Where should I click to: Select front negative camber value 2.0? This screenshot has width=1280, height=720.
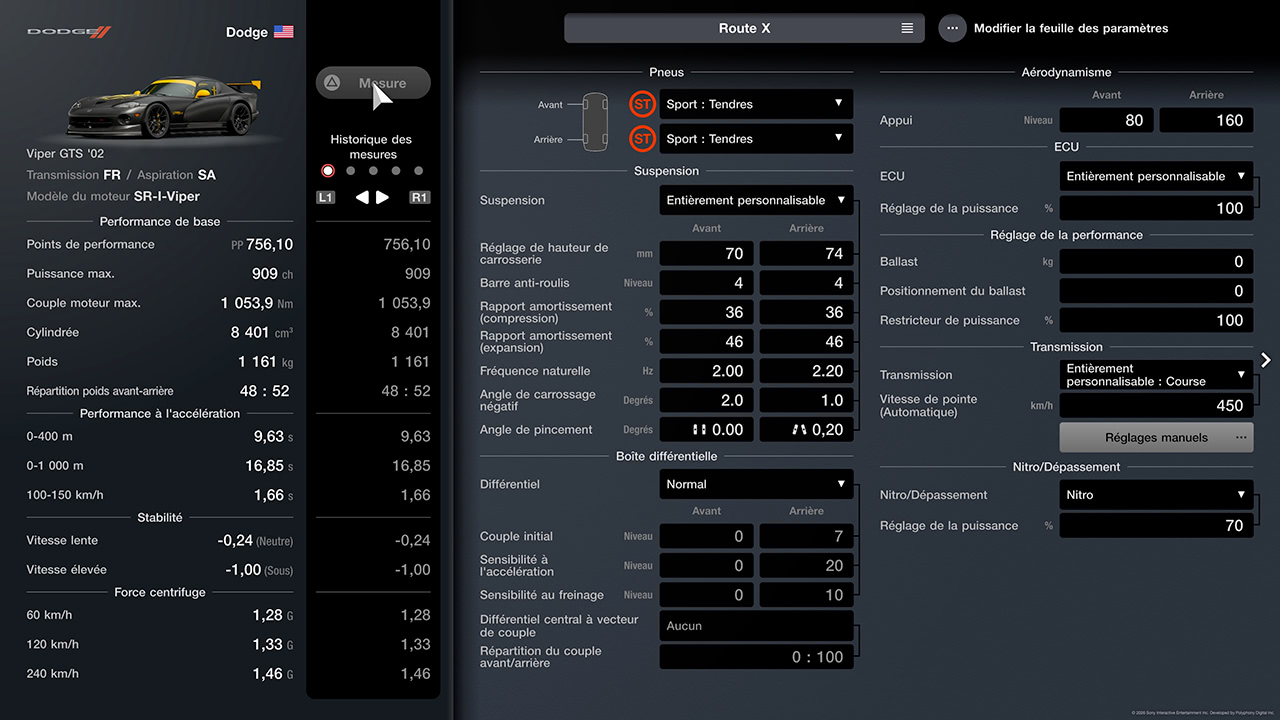706,400
